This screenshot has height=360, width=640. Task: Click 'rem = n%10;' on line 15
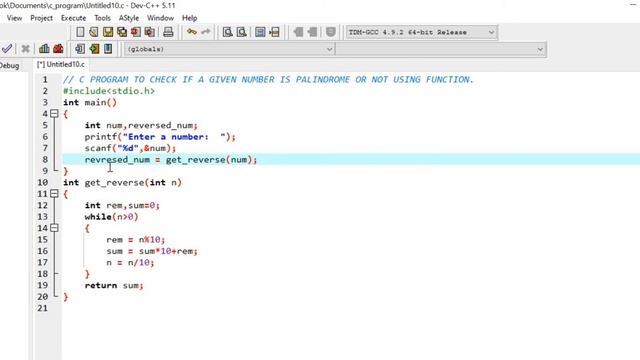[x=136, y=240]
